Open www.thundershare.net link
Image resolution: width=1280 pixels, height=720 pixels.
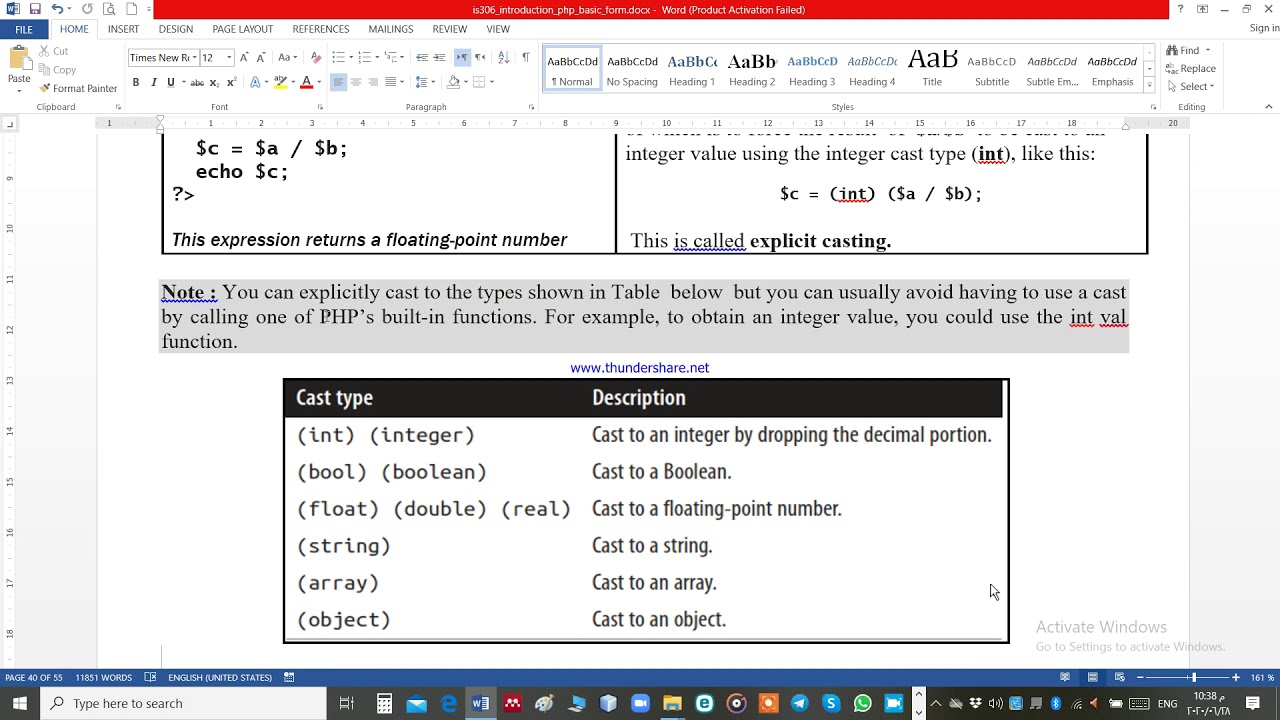click(640, 368)
